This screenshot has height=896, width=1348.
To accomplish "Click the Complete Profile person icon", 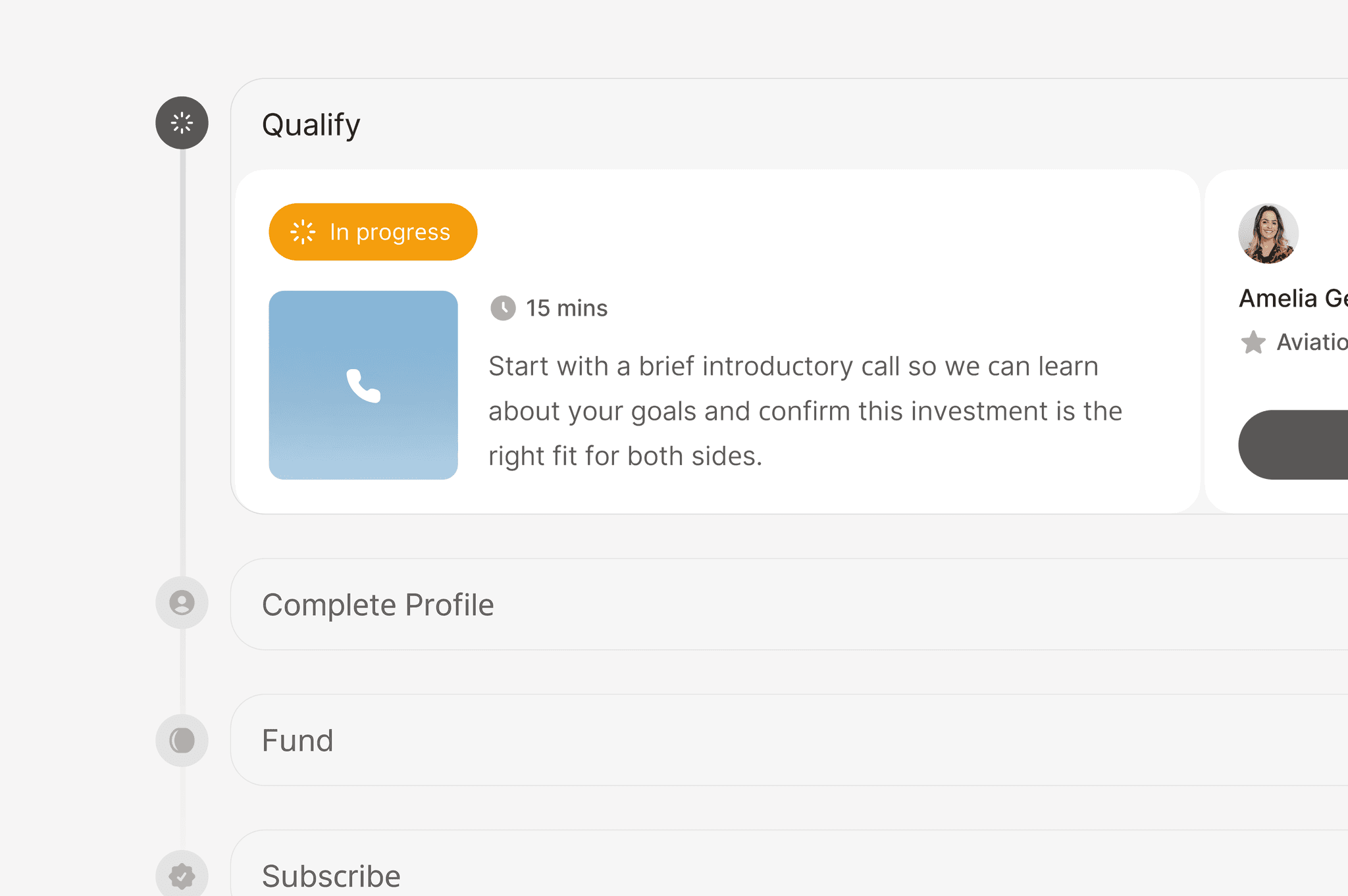I will (182, 603).
